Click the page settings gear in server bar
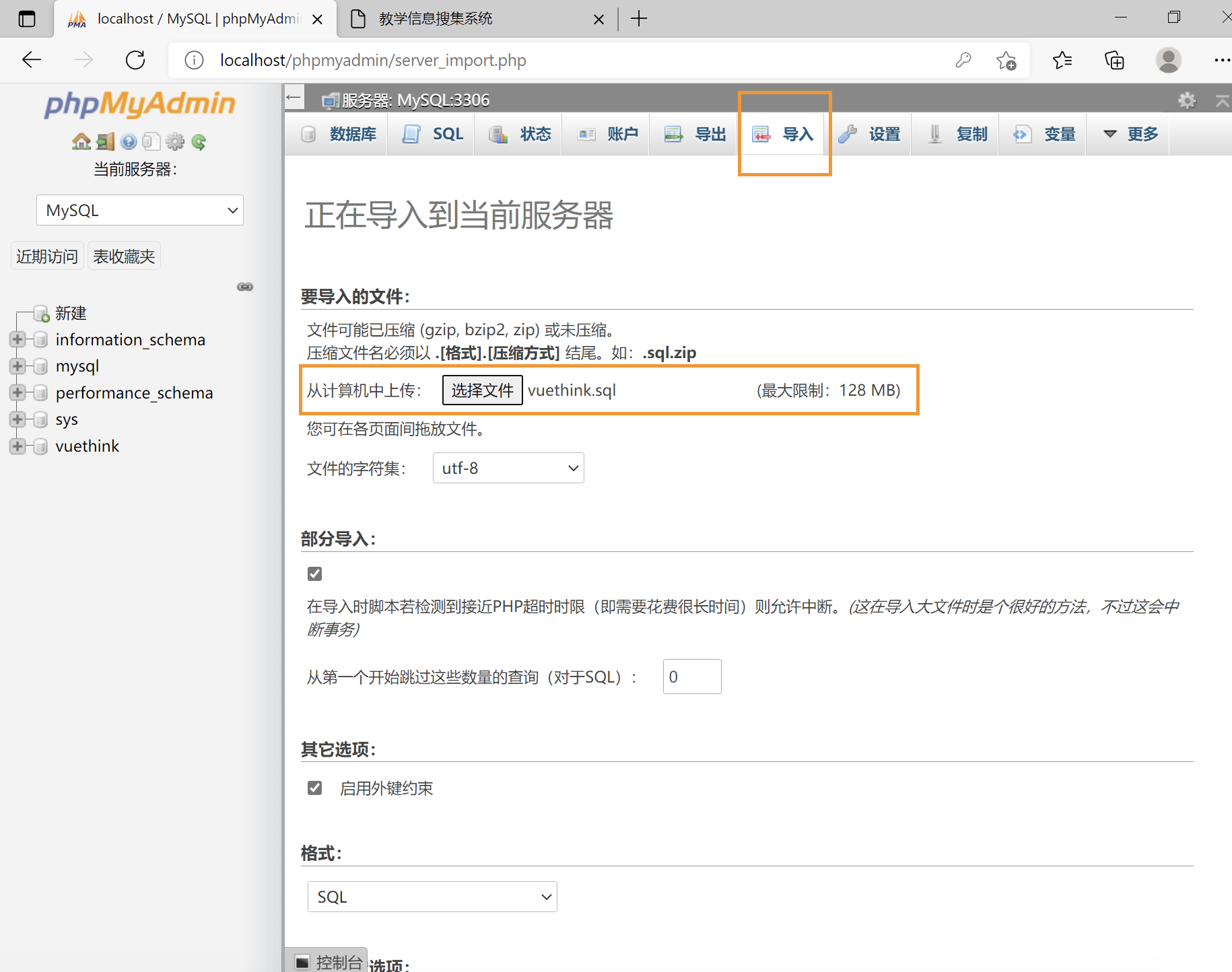The height and width of the screenshot is (972, 1232). [x=1187, y=100]
